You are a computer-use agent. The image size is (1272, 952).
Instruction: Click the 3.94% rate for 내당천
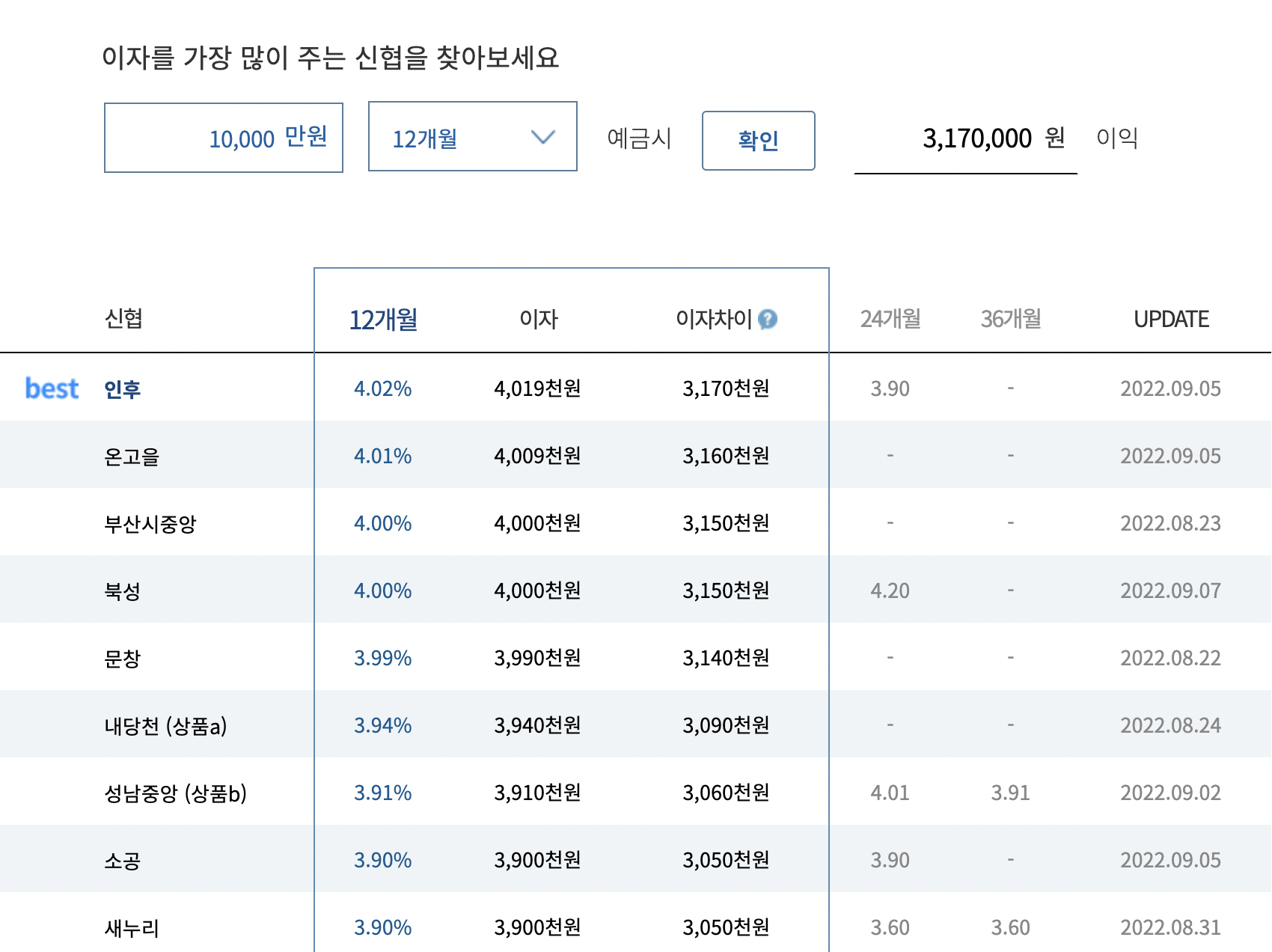click(383, 725)
